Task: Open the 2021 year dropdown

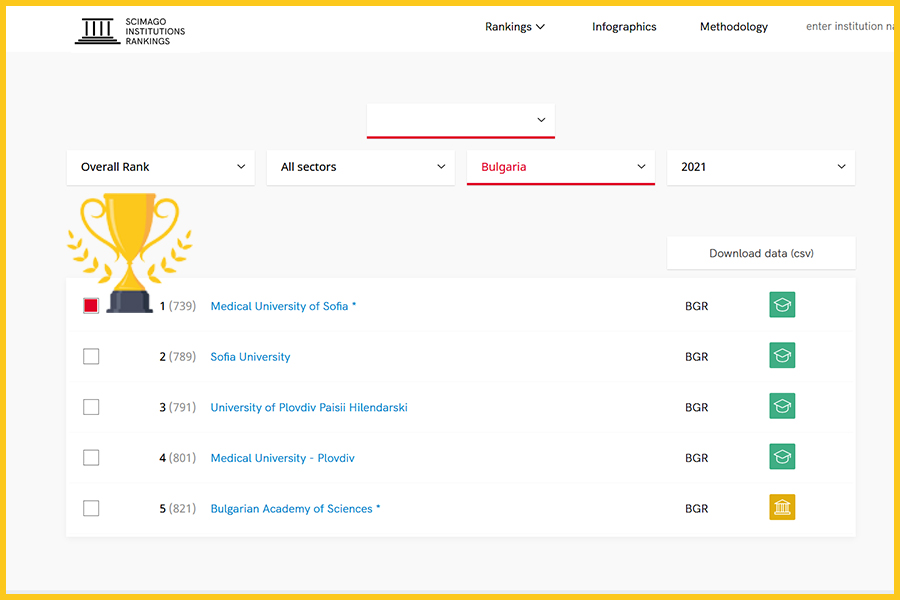Action: click(761, 167)
